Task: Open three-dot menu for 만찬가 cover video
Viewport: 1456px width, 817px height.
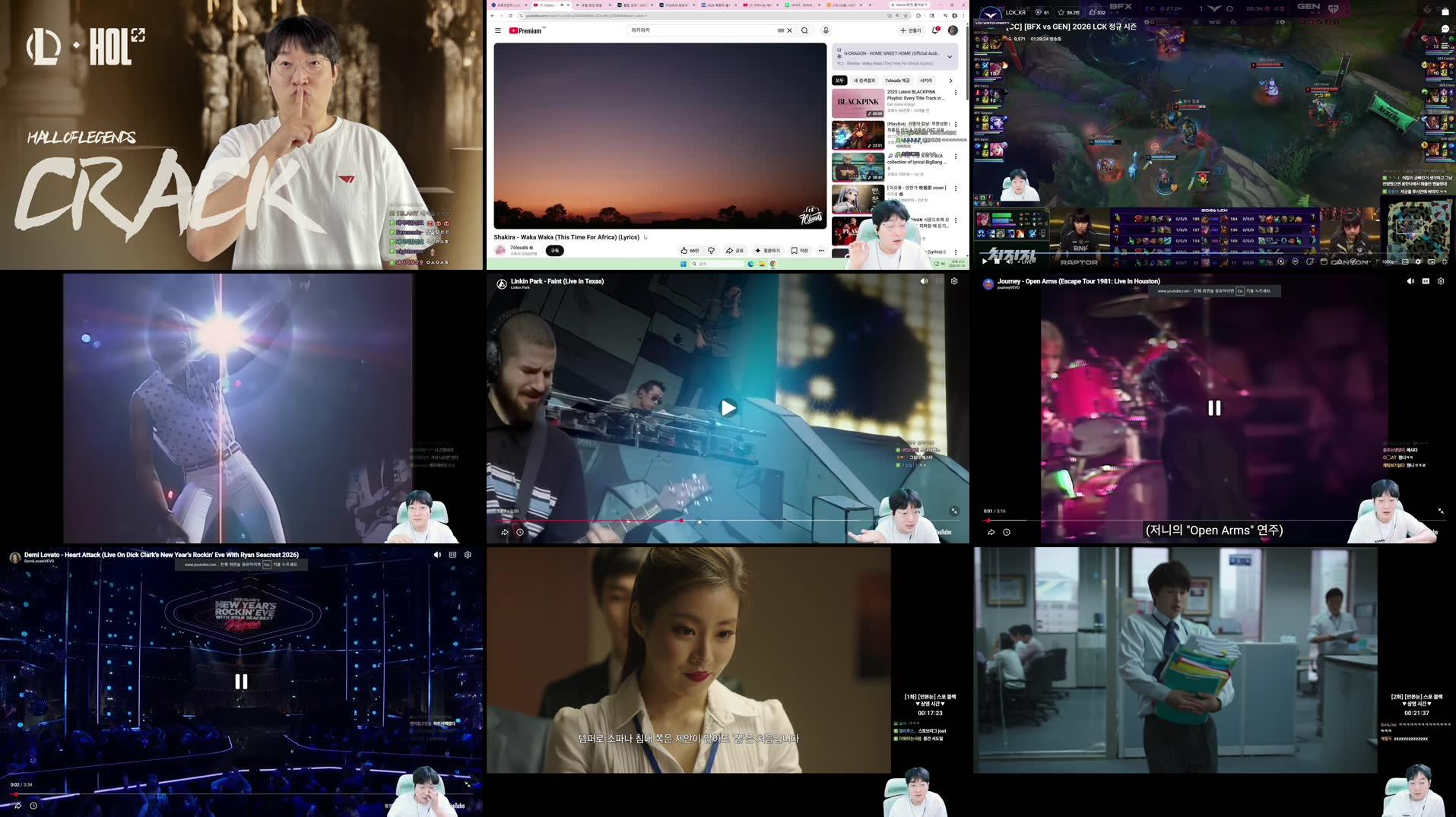Action: click(x=956, y=188)
